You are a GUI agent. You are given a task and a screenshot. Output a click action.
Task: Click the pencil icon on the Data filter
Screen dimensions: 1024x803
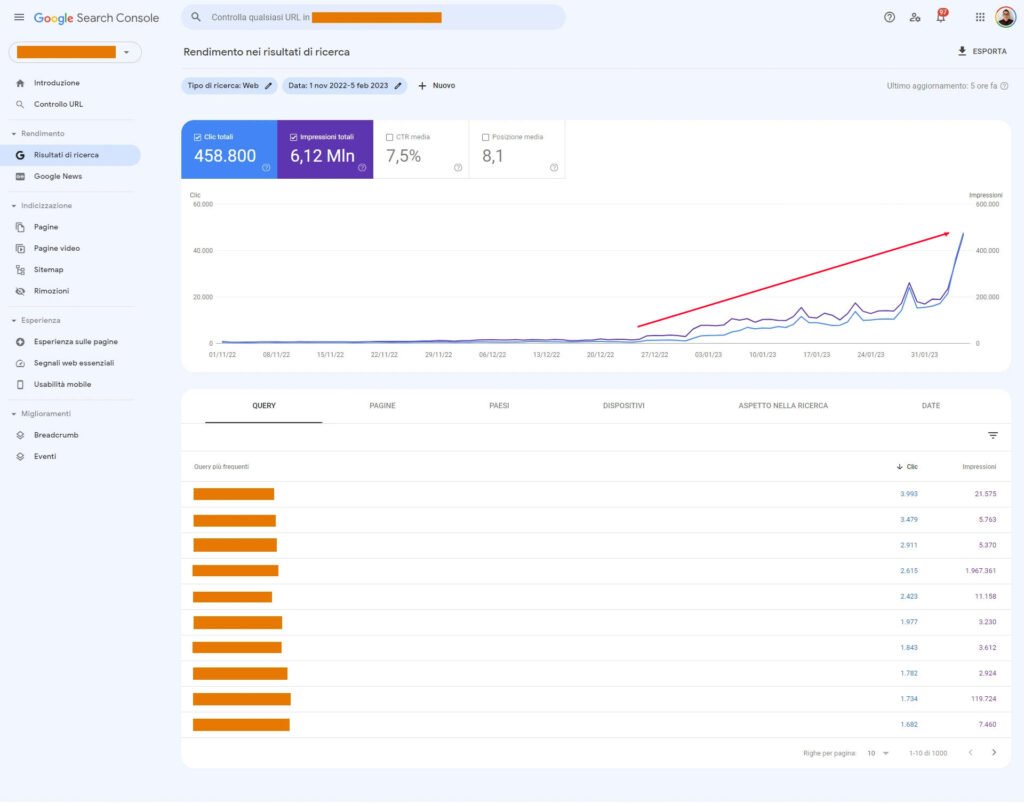coord(397,86)
